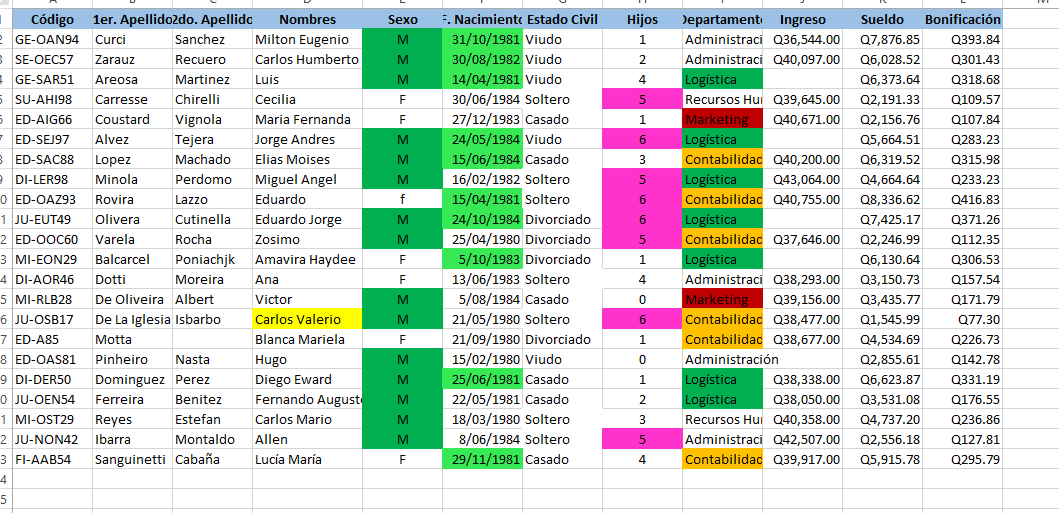Click the salary cell Q8,336.62
Viewport: 1059px width, 513px height.
click(x=882, y=200)
